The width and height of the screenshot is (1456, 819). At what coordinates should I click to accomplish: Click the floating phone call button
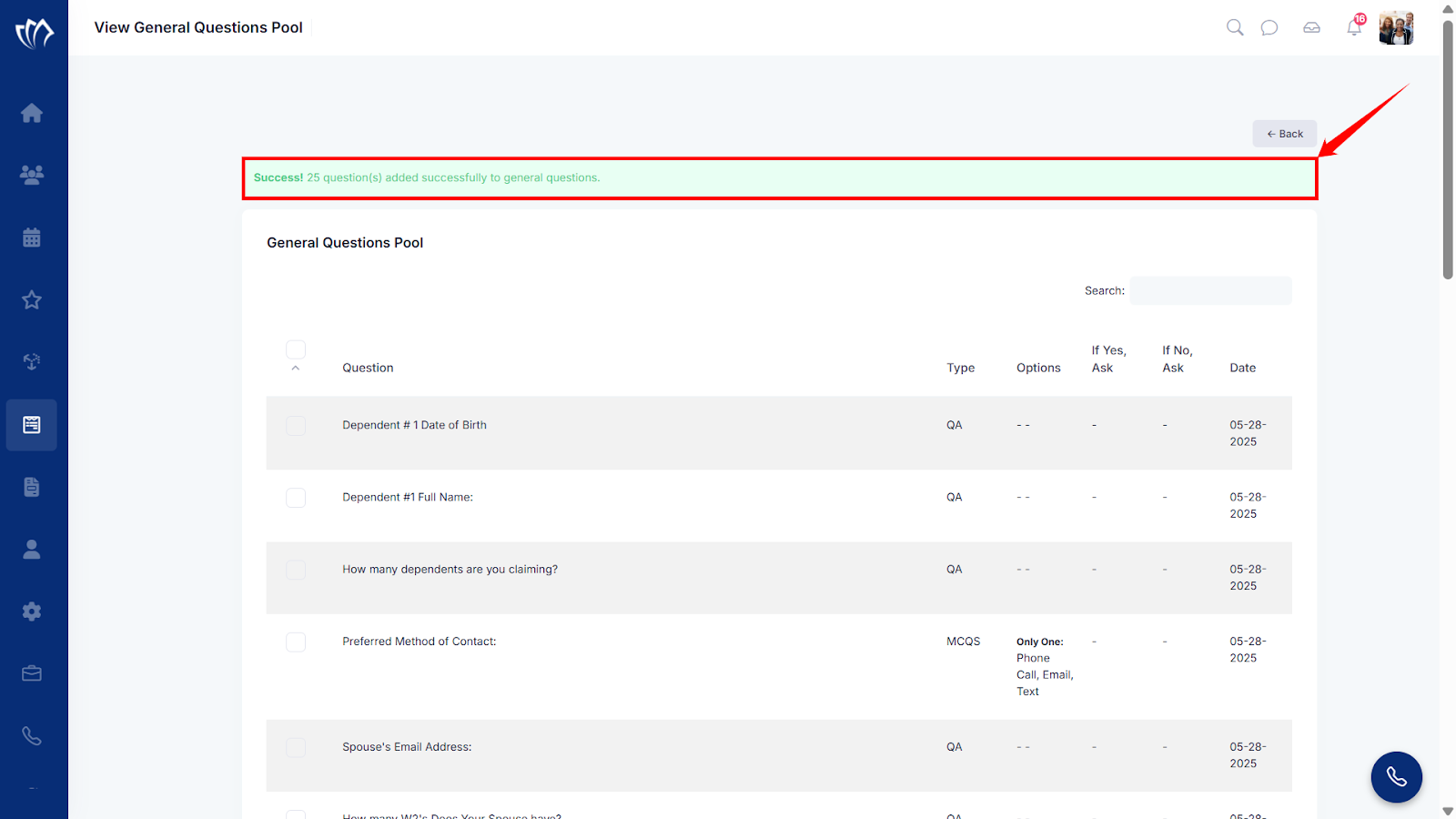(x=1397, y=777)
